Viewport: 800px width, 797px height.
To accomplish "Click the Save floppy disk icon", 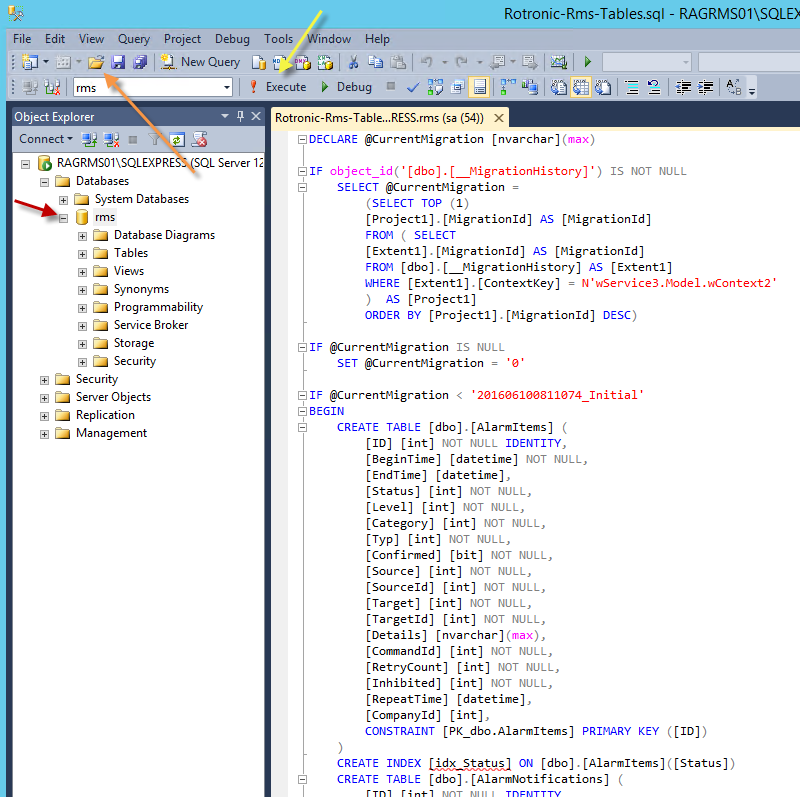I will [x=118, y=62].
